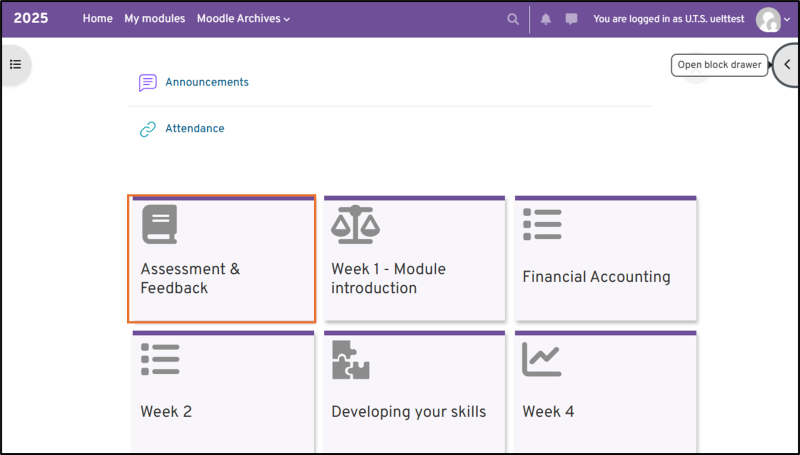Click the 2025 site brand link
The image size is (800, 455).
30,19
